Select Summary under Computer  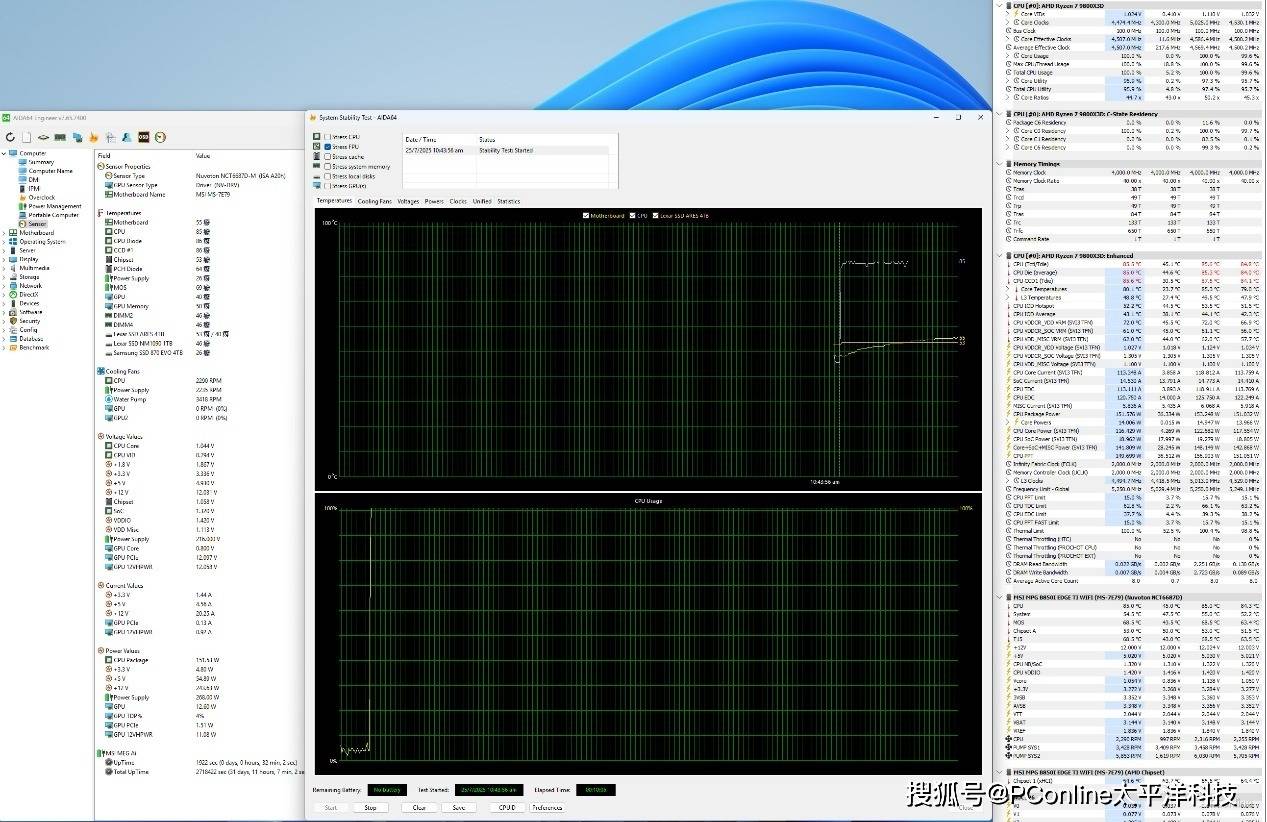coord(41,162)
